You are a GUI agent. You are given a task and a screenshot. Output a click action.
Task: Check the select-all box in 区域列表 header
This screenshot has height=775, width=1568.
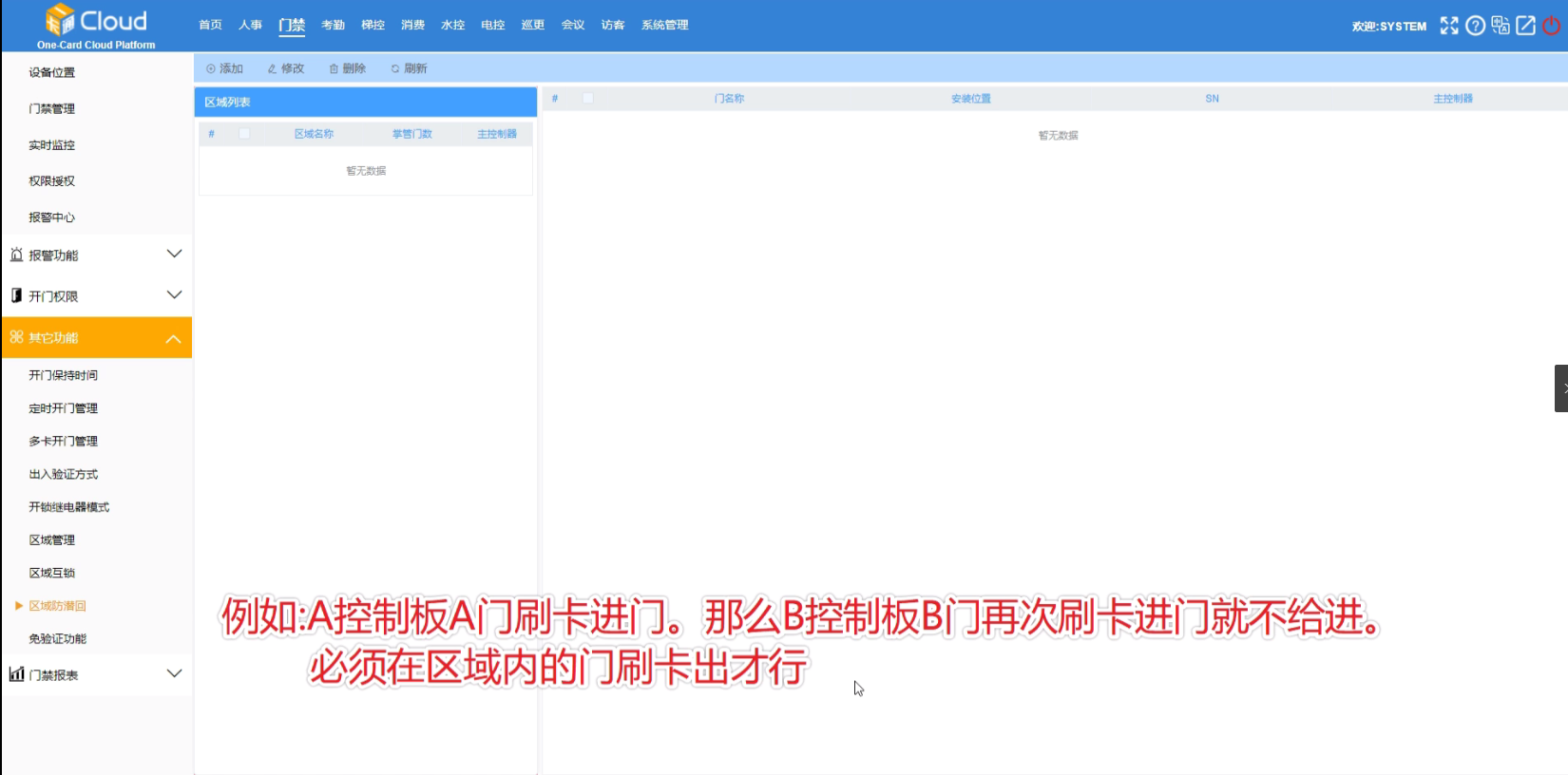point(244,134)
